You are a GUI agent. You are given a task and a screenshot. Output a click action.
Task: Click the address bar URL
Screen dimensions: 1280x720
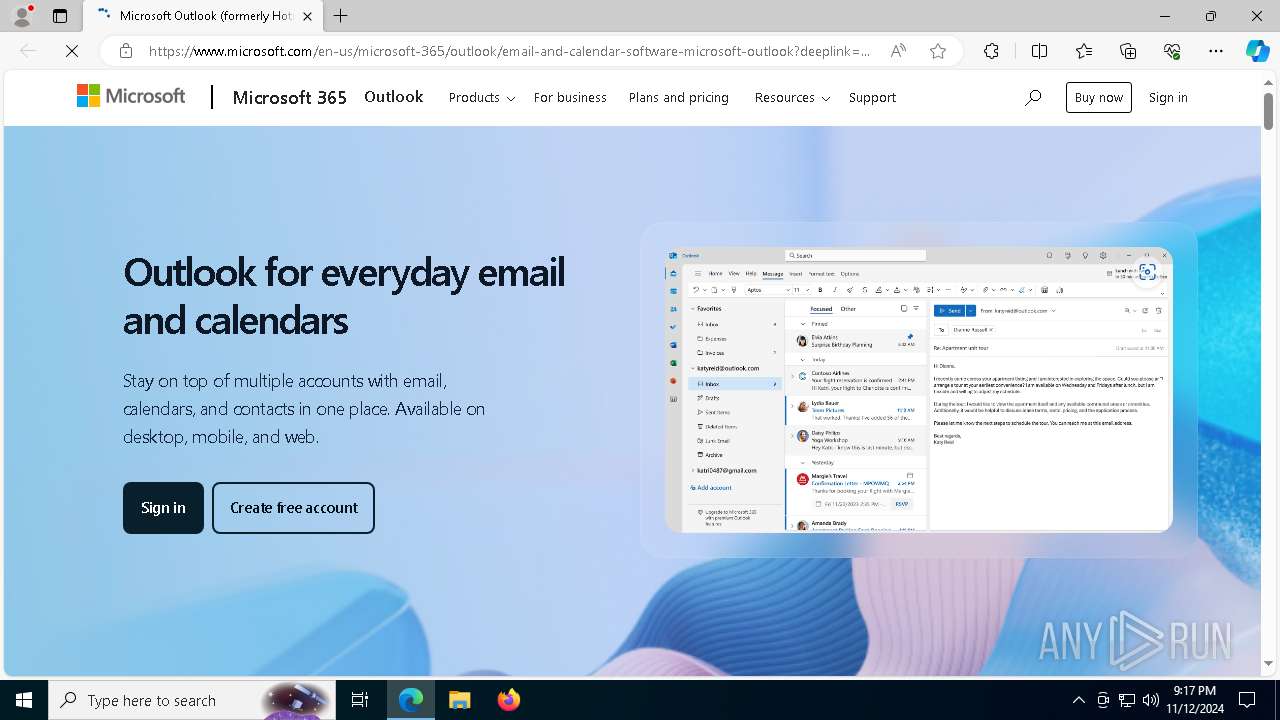[x=509, y=51]
